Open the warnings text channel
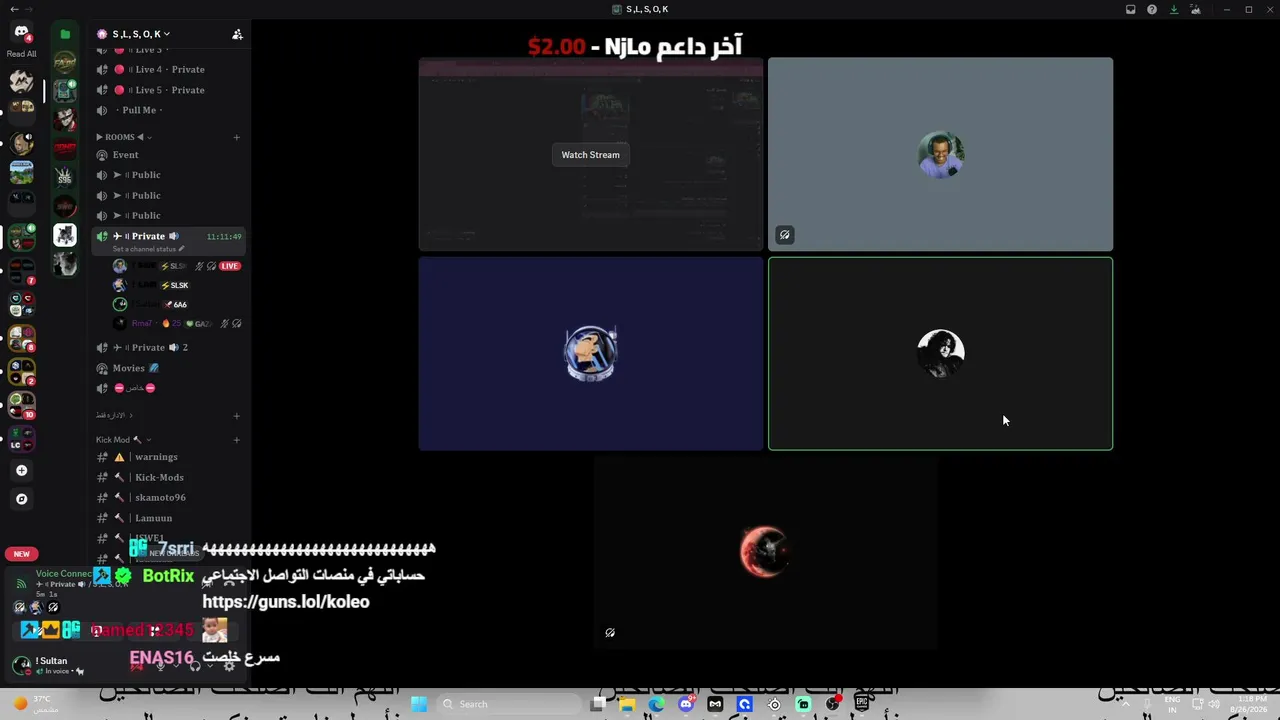 (168, 457)
